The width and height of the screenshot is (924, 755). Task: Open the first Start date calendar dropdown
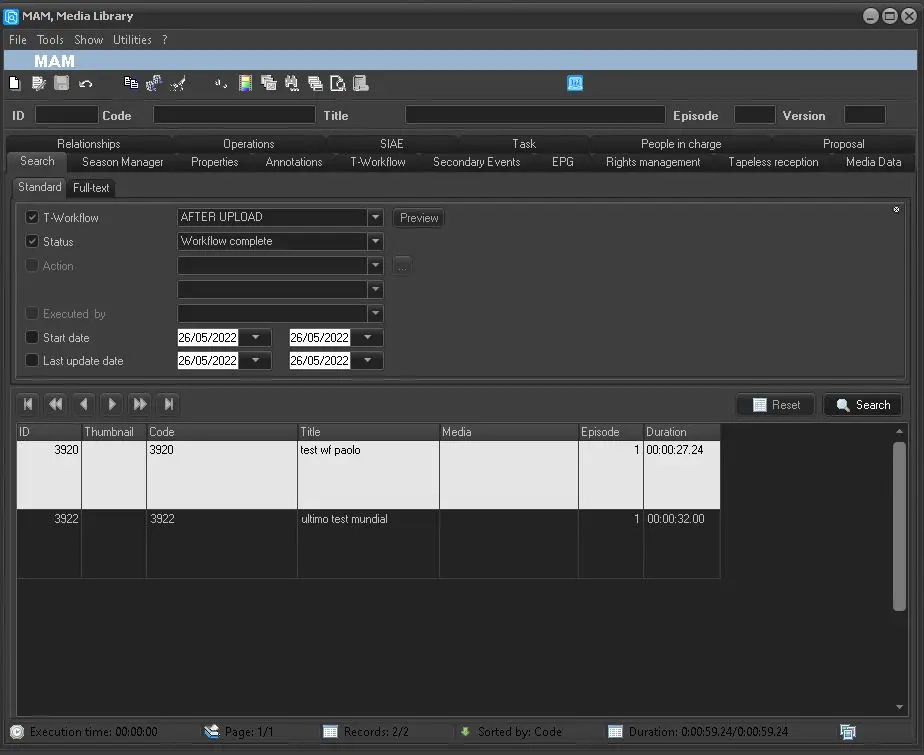255,338
